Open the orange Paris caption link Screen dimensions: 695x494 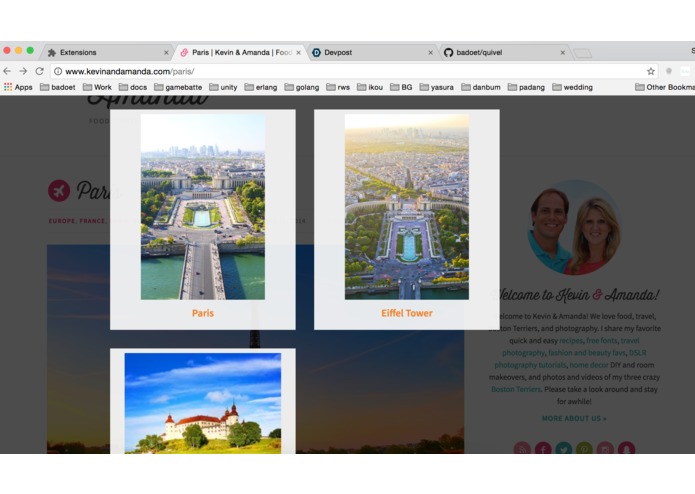(203, 313)
